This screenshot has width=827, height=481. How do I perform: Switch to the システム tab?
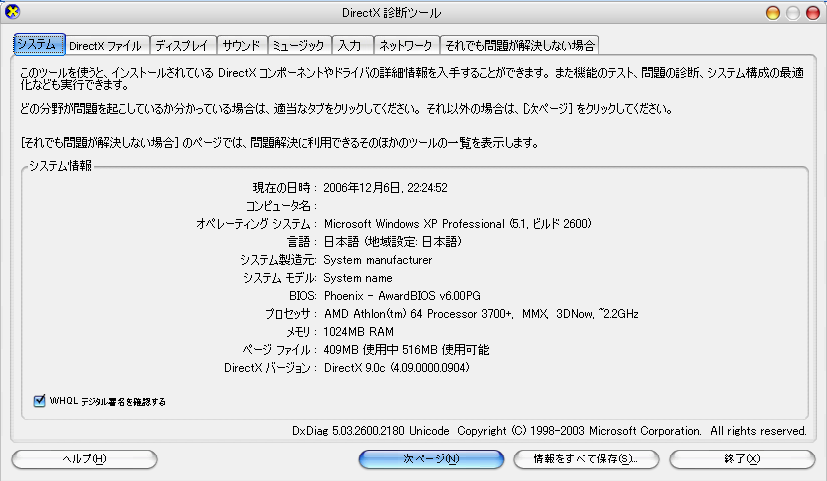pos(39,44)
